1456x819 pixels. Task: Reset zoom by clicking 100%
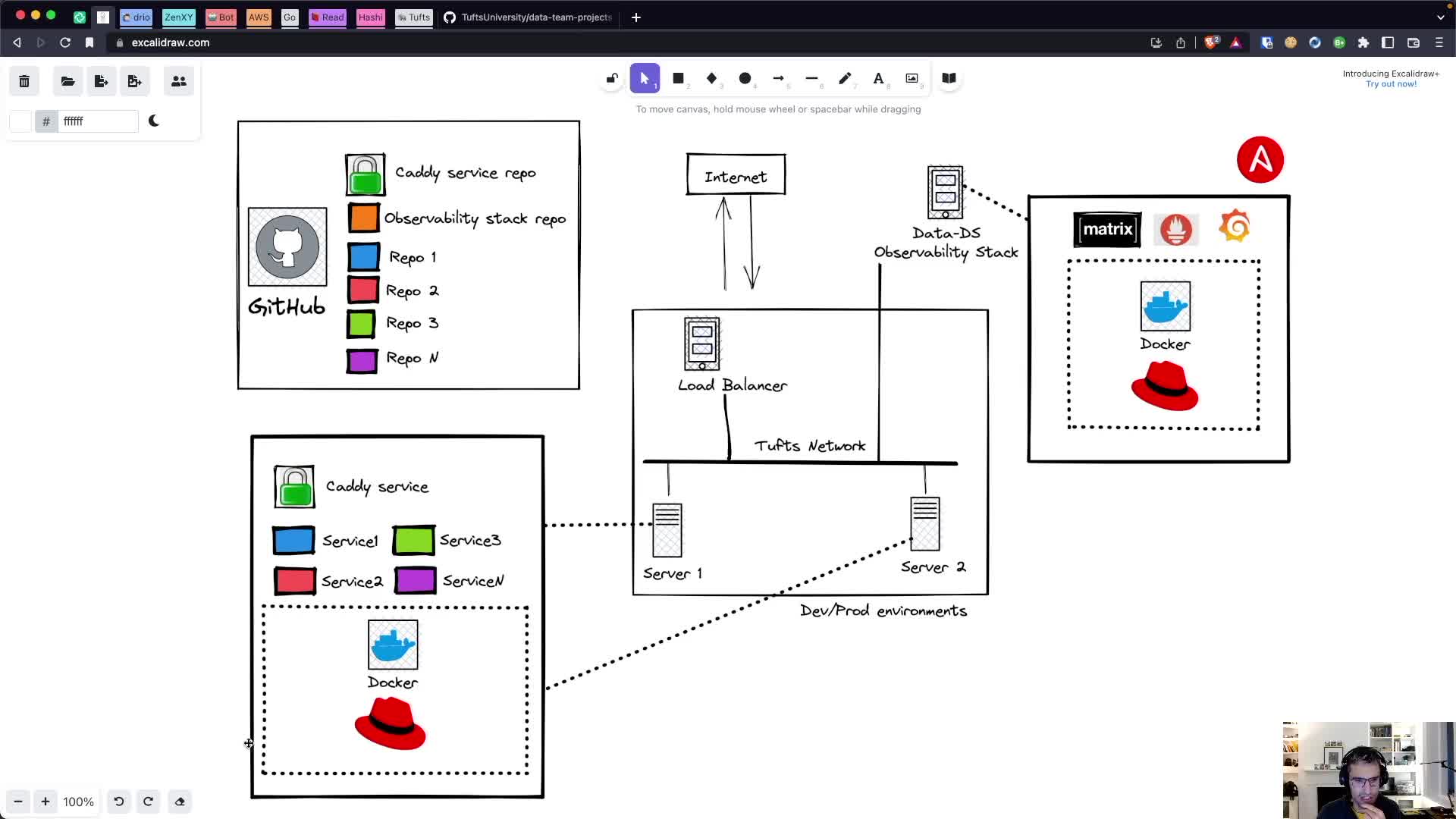78,802
